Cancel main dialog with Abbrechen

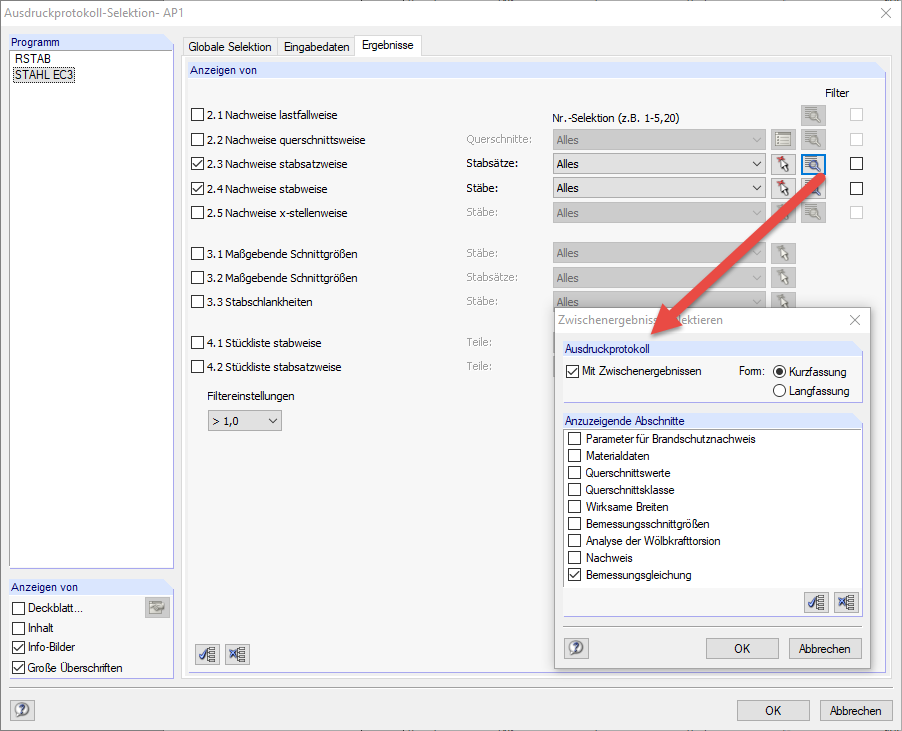pyautogui.click(x=856, y=710)
